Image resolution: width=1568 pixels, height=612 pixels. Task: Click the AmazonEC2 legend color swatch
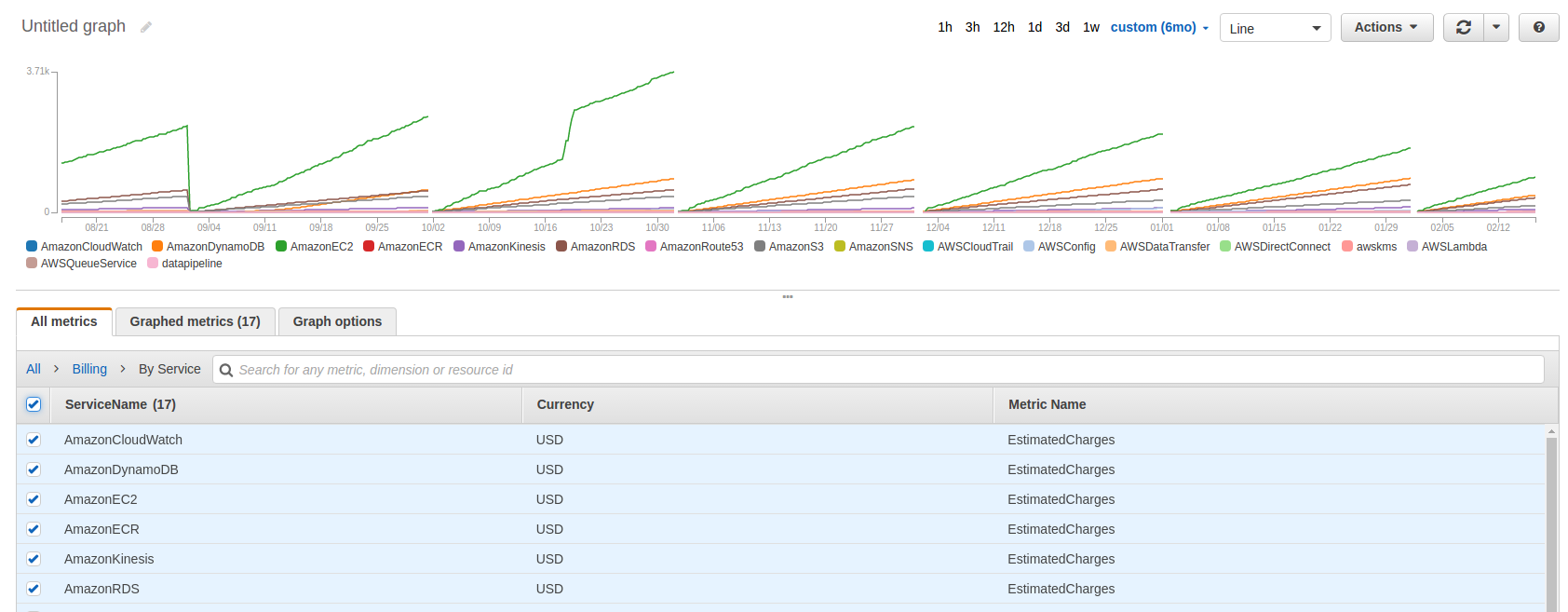(281, 246)
